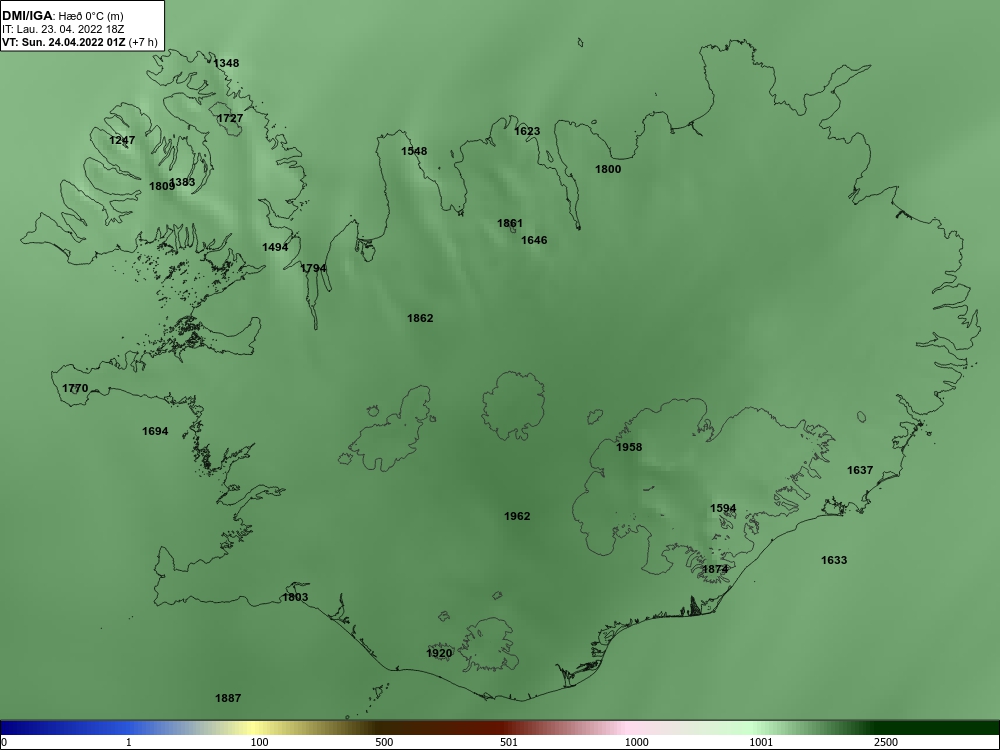Select the 1958 label on the glacier

[x=629, y=447]
